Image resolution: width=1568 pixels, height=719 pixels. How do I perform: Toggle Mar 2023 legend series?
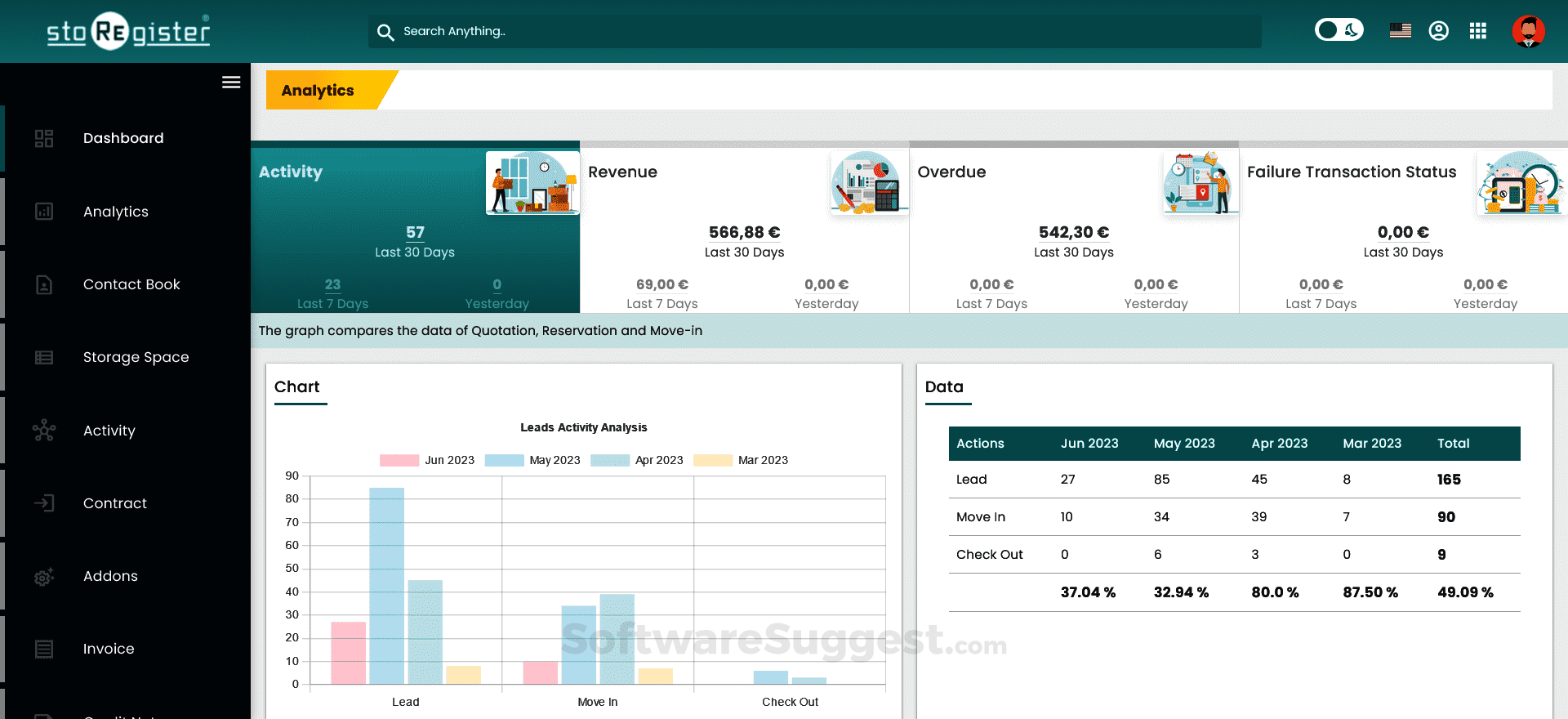pyautogui.click(x=741, y=460)
